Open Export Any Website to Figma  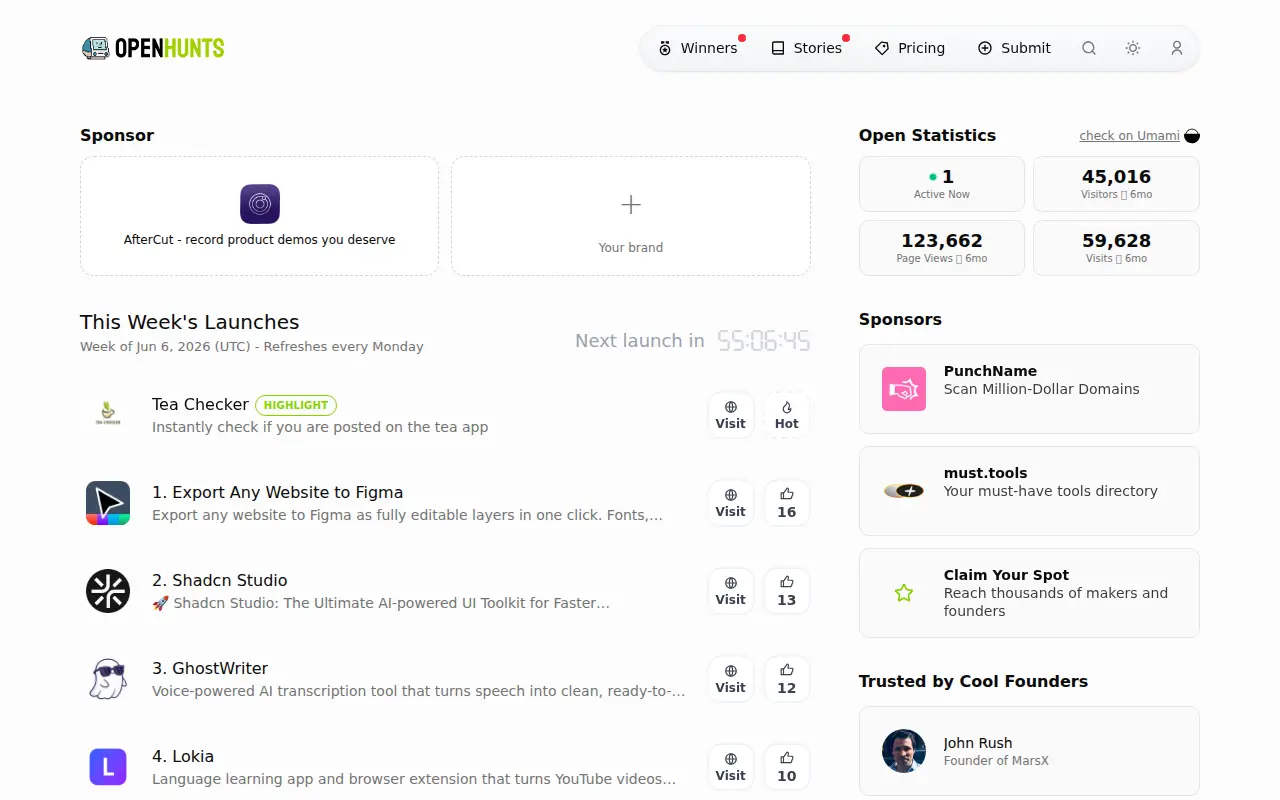pos(278,492)
